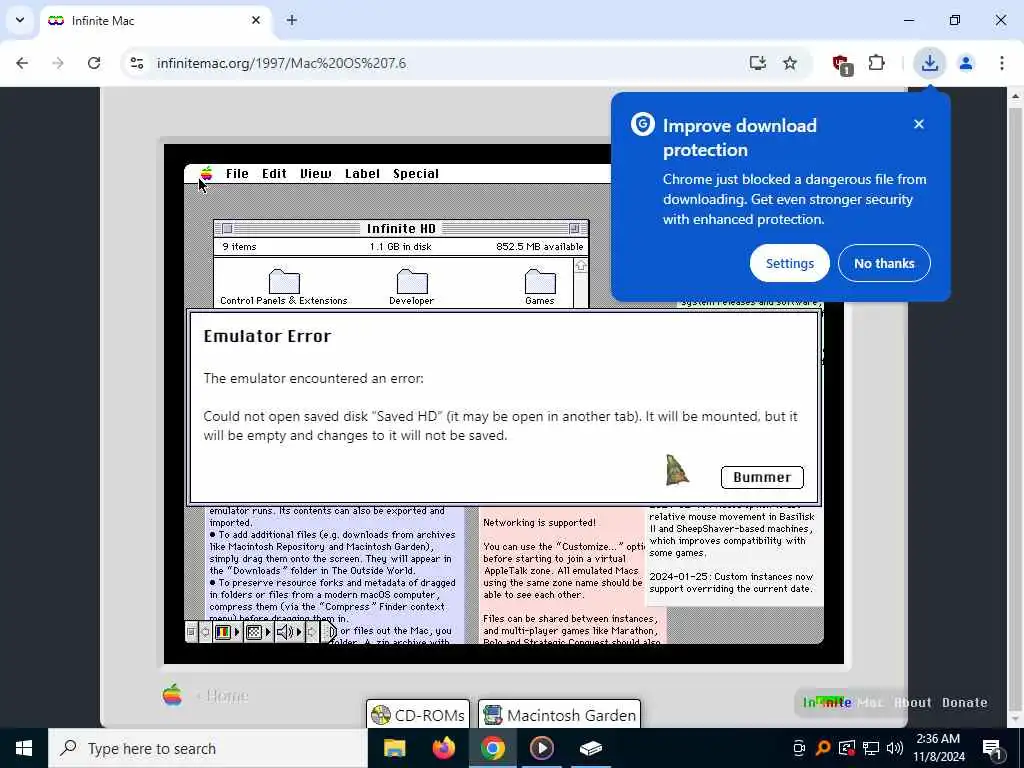
Task: Bookmark this page with star icon
Action: point(790,63)
